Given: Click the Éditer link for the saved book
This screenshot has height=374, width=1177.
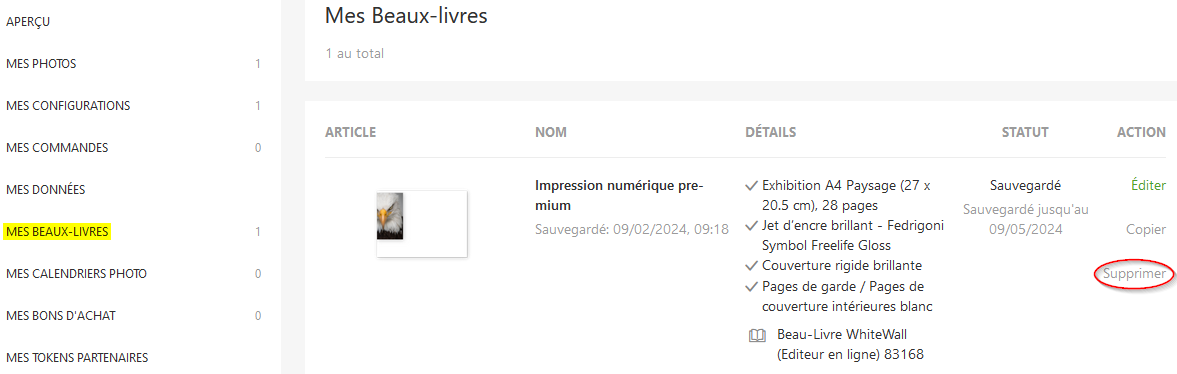Looking at the screenshot, I should click(1148, 185).
